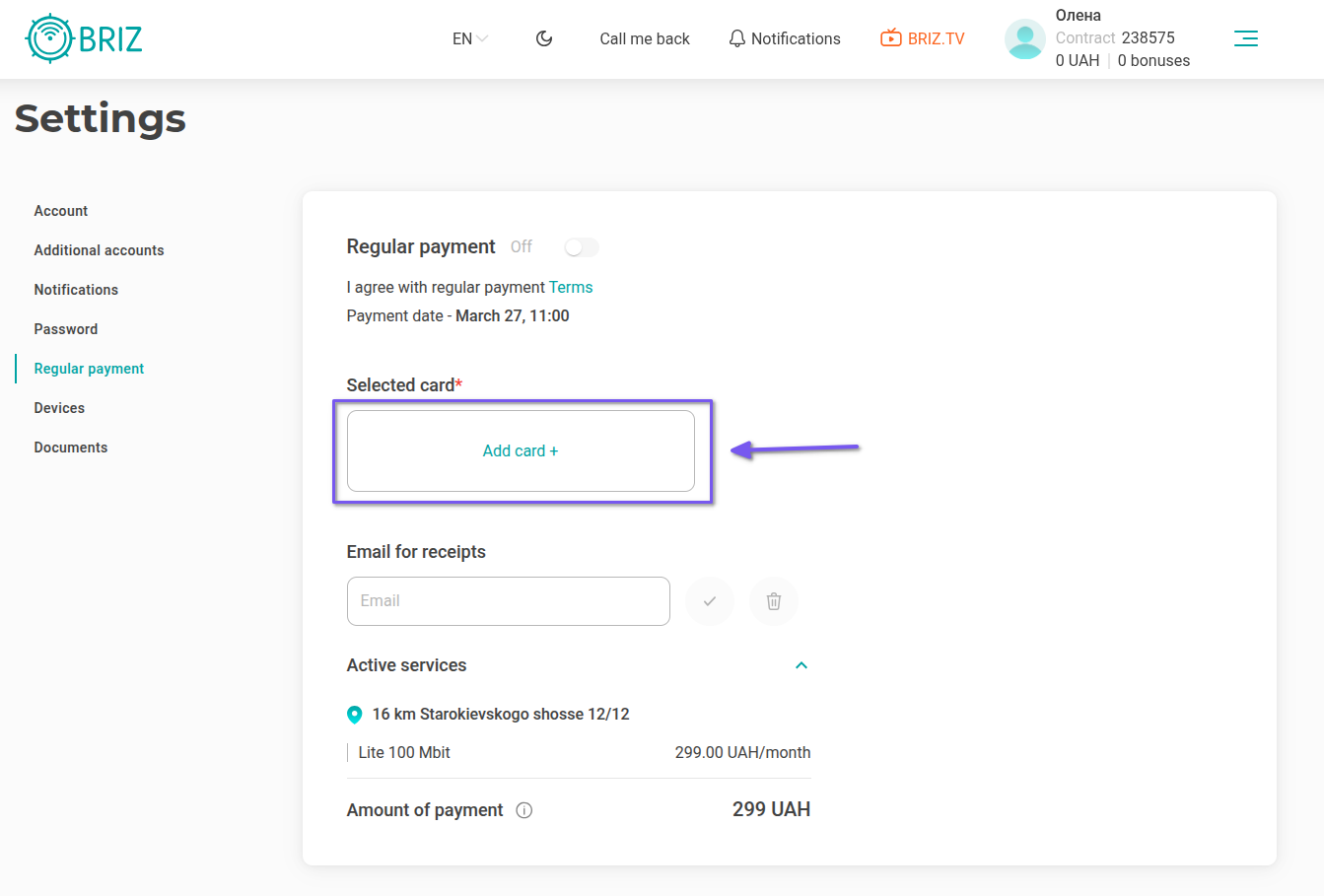Click Call me back link

(645, 38)
